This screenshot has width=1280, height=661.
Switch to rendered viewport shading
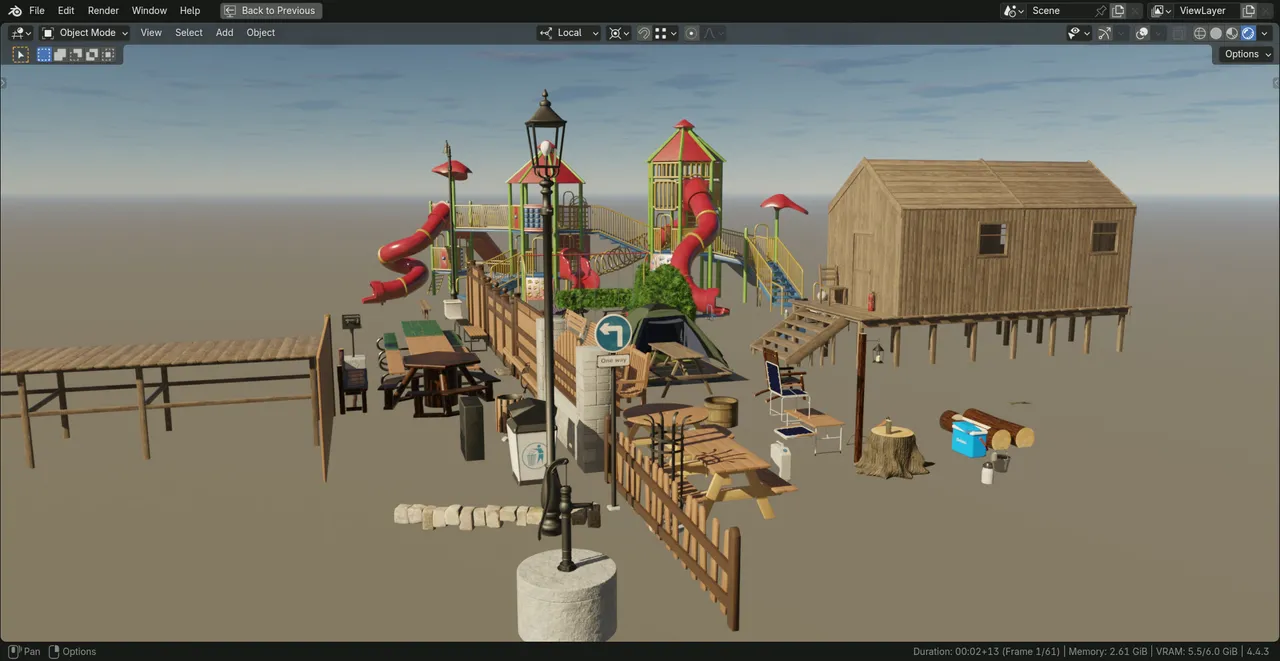(x=1248, y=33)
